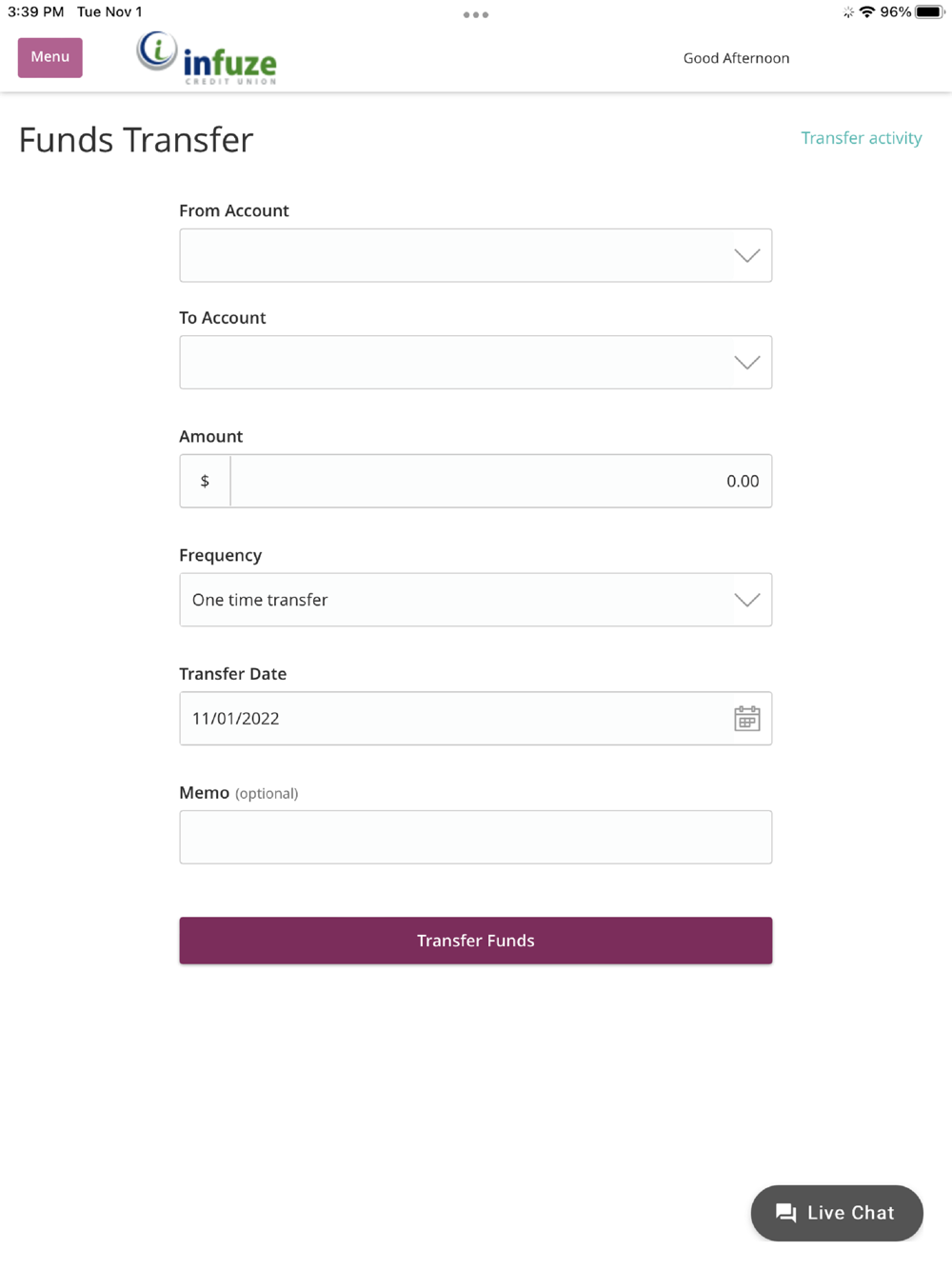Expand the From Account dropdown
The height and width of the screenshot is (1270, 952).
[x=476, y=255]
